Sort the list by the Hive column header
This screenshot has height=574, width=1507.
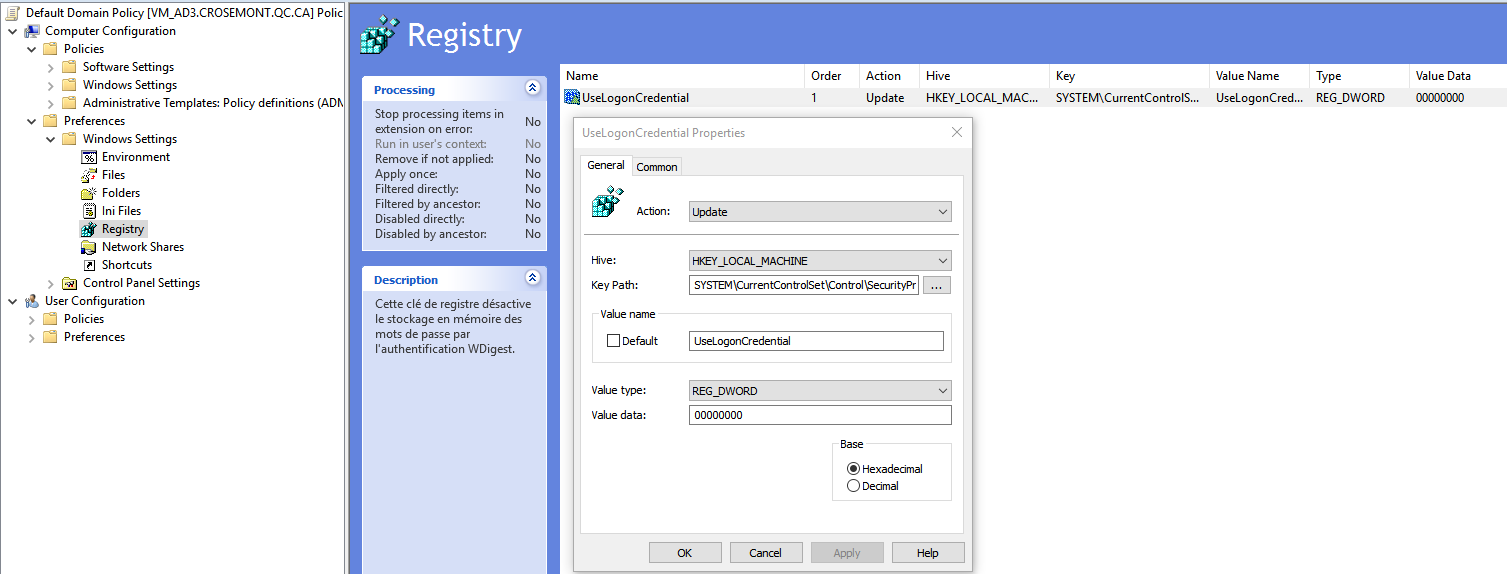click(938, 76)
